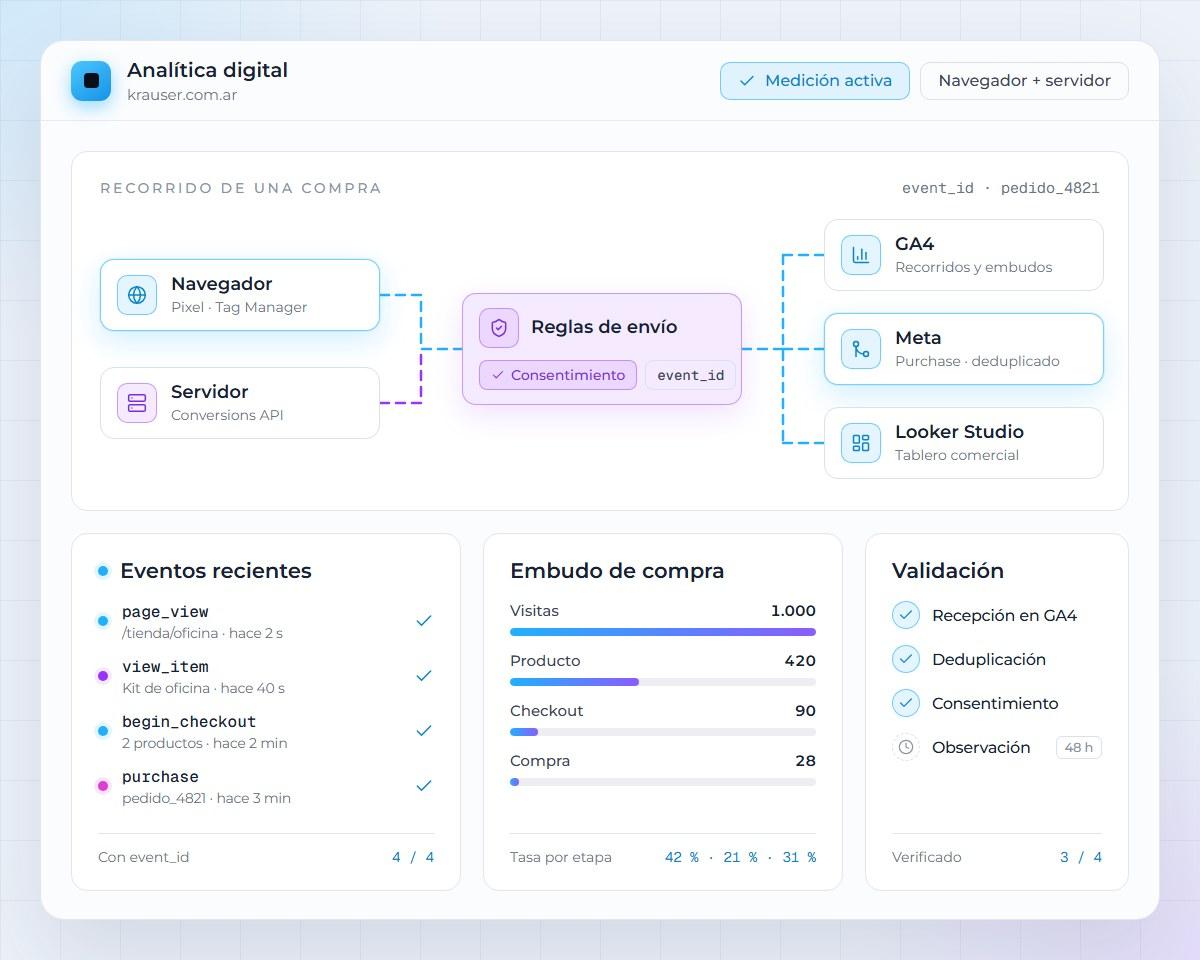Open the Reglas de envío node
The width and height of the screenshot is (1200, 960).
(x=602, y=349)
